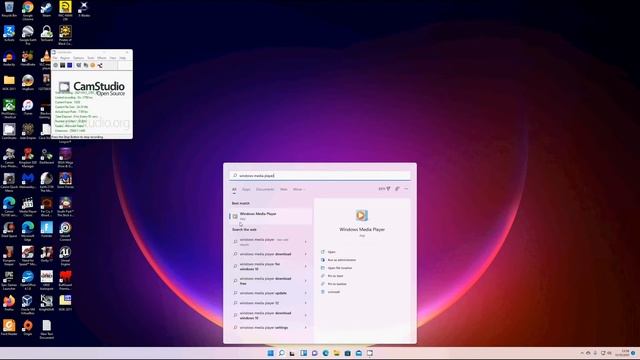This screenshot has height=360, width=640.
Task: Open Firefox desktop shortcut
Action: [x=9, y=303]
